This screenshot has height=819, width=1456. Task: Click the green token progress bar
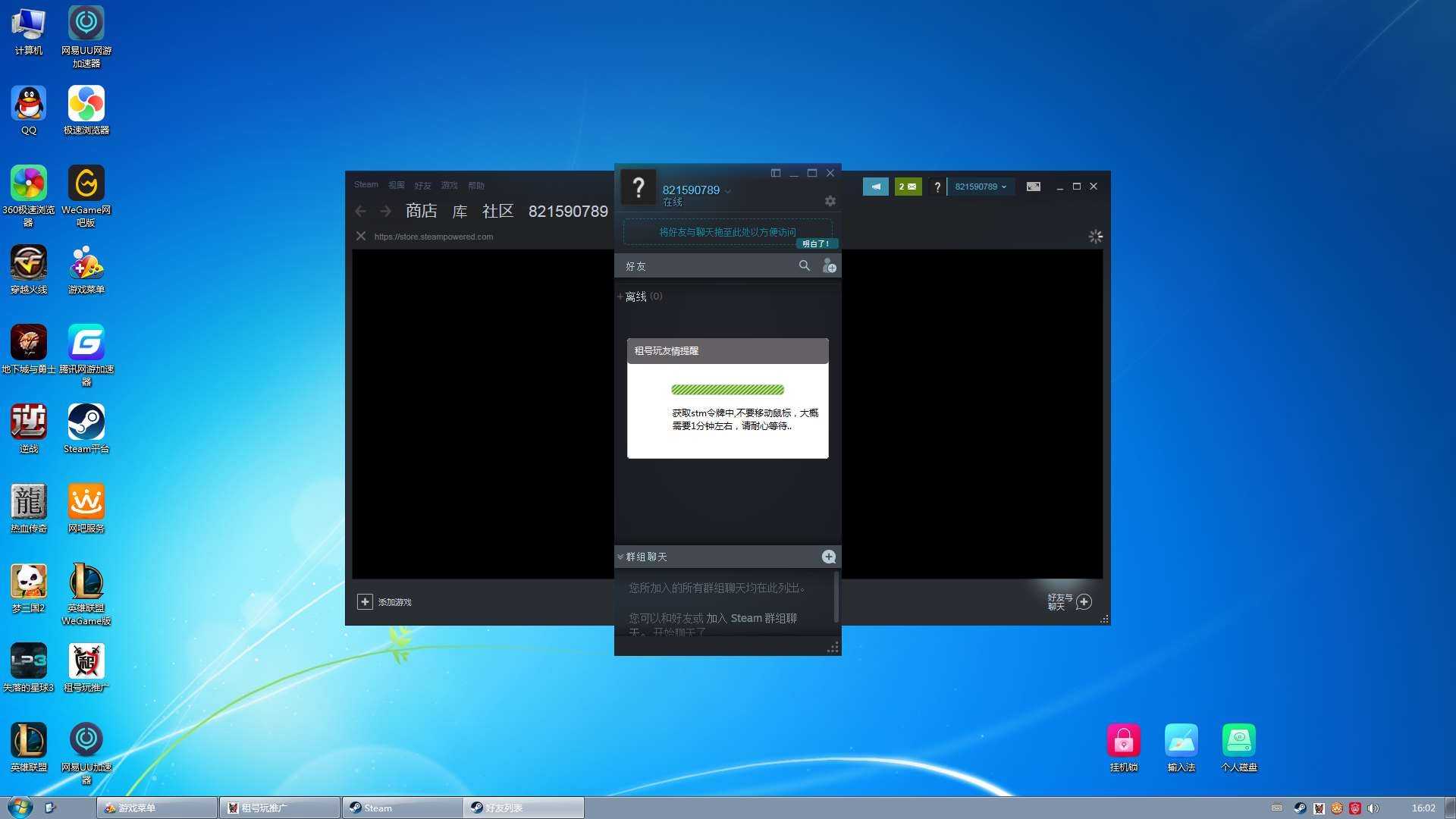point(727,390)
